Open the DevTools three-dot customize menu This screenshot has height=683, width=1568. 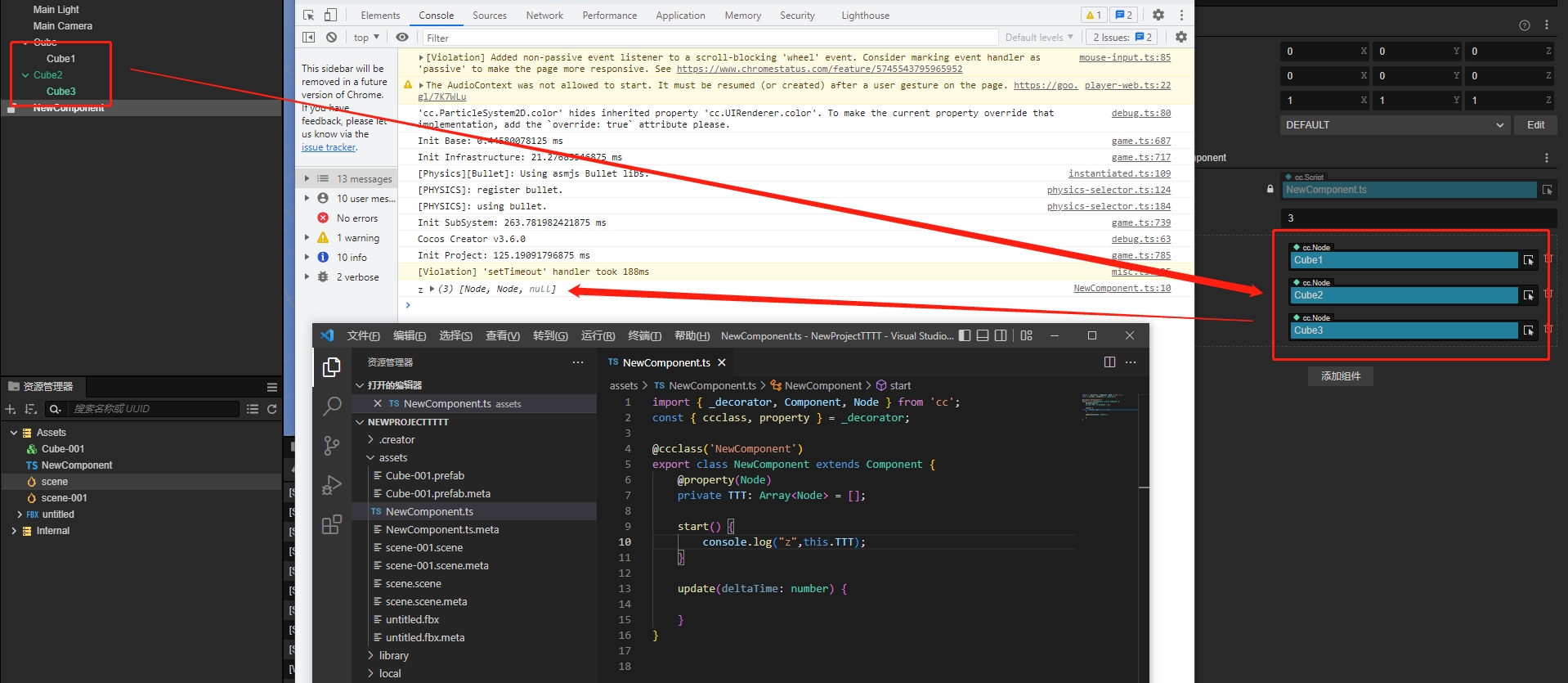click(1181, 15)
